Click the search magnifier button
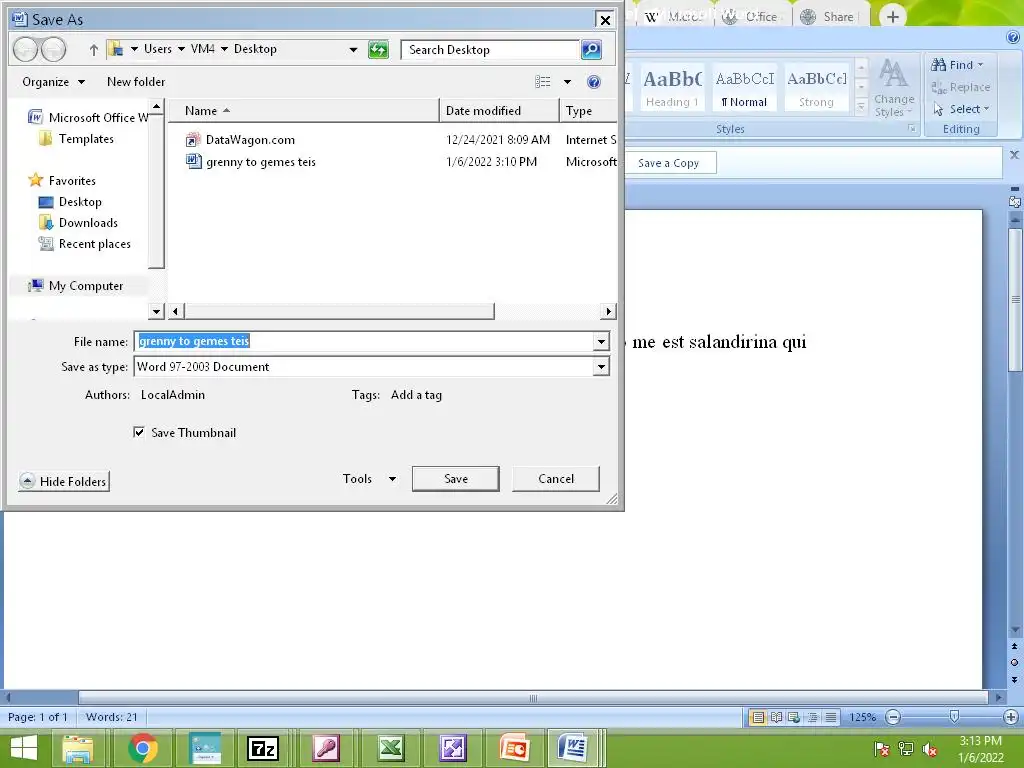Image resolution: width=1024 pixels, height=768 pixels. (591, 50)
